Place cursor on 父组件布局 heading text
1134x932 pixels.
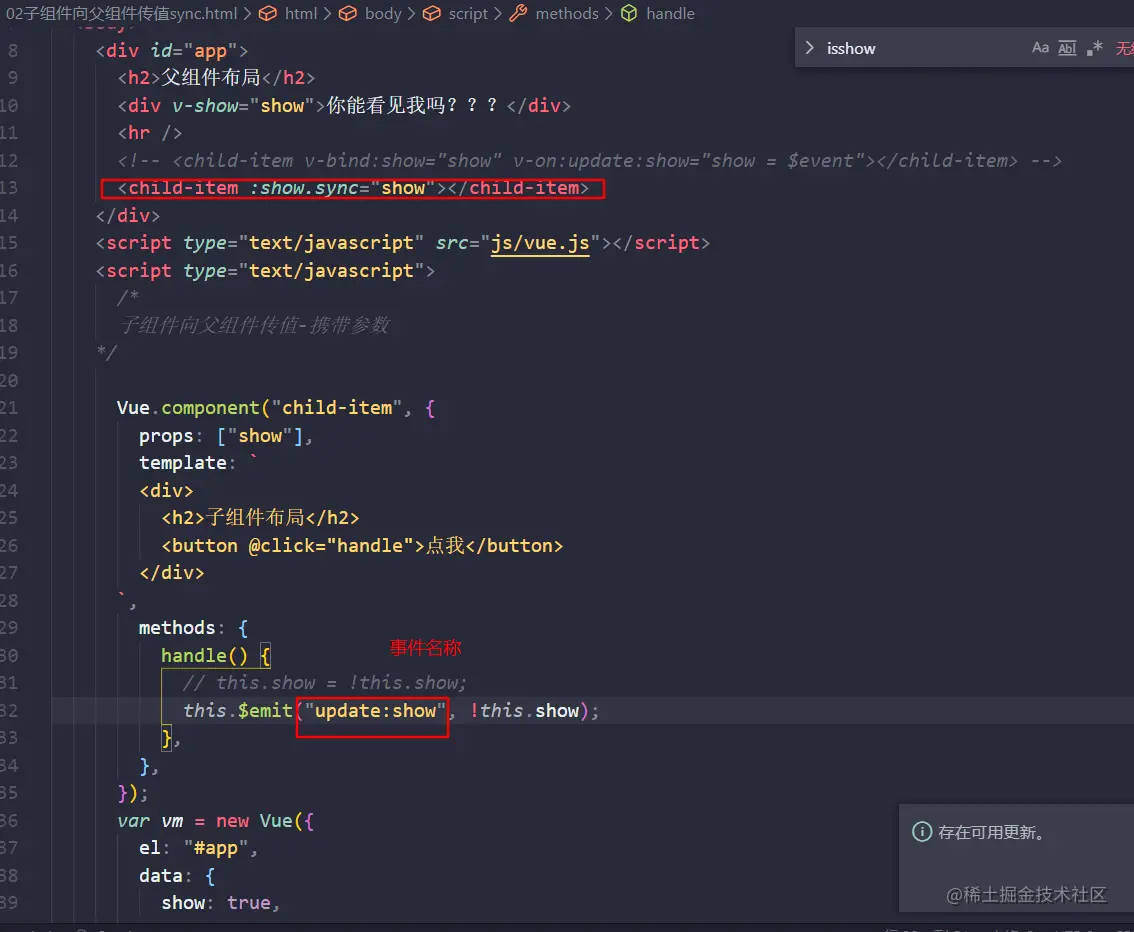point(210,77)
